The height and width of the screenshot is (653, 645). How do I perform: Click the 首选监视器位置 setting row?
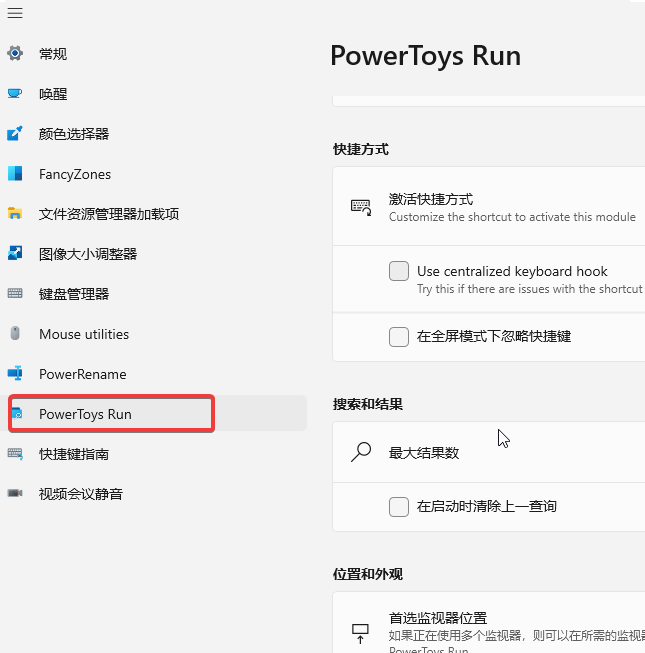point(489,623)
